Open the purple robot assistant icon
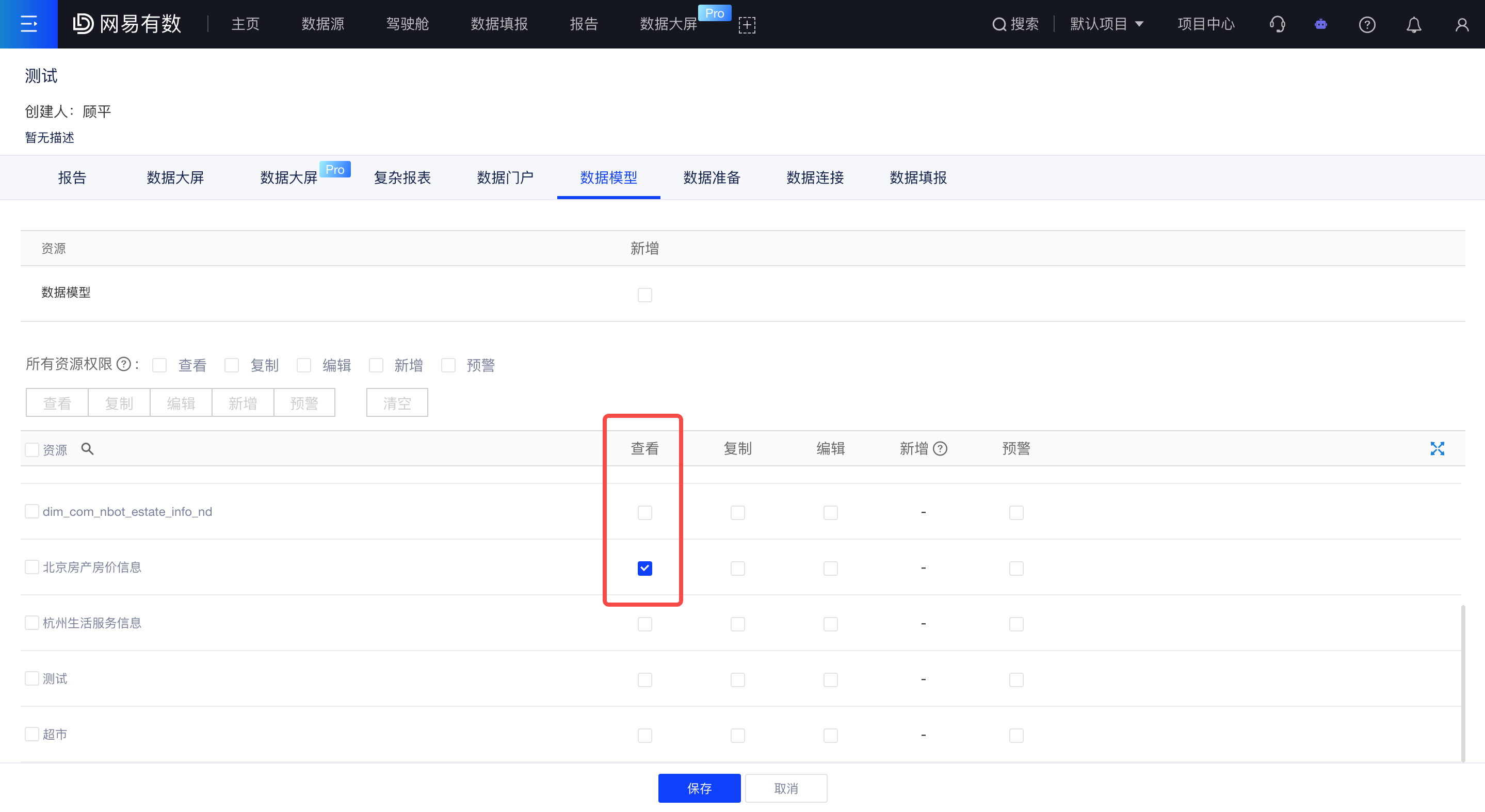1485x812 pixels. (1321, 24)
